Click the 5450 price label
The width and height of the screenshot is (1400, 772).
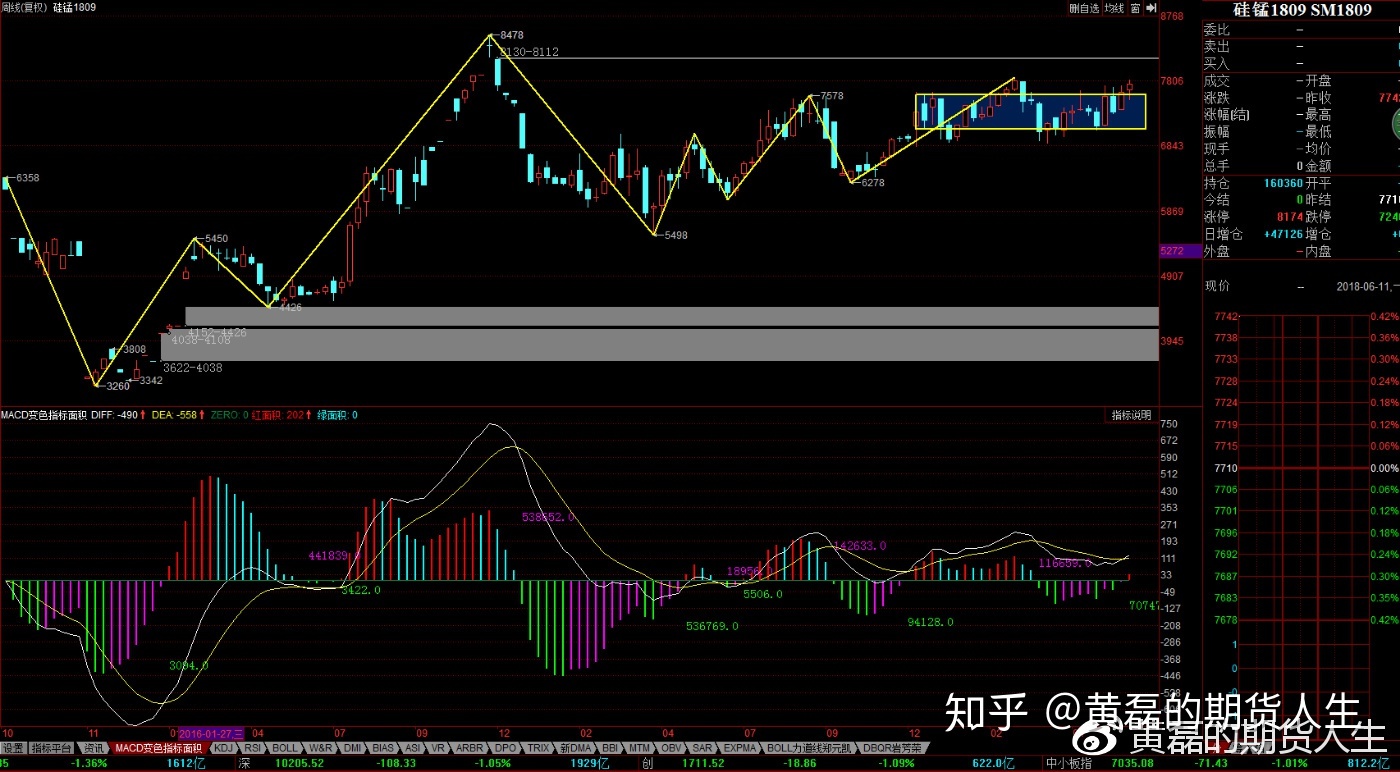coord(215,239)
